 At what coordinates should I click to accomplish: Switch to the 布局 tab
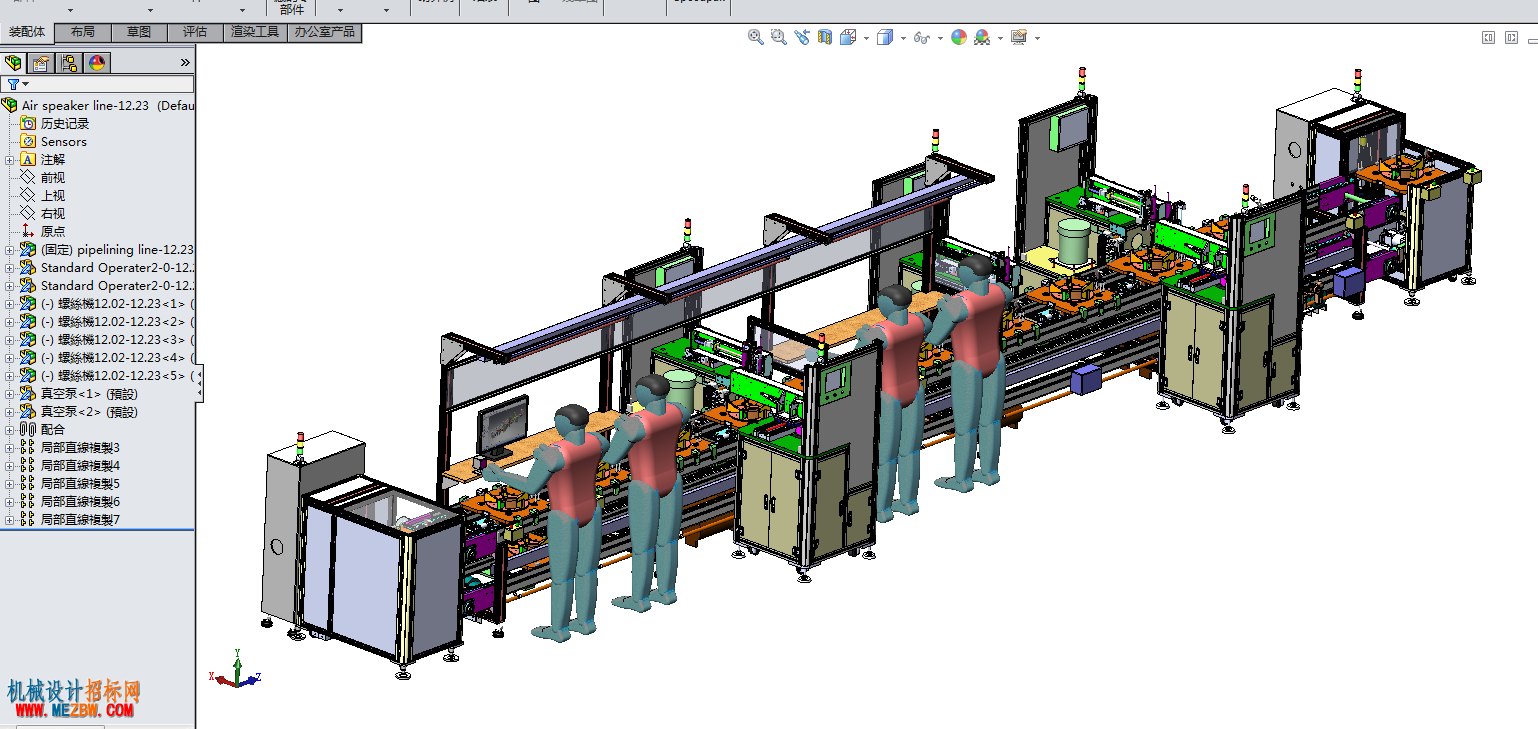click(83, 32)
